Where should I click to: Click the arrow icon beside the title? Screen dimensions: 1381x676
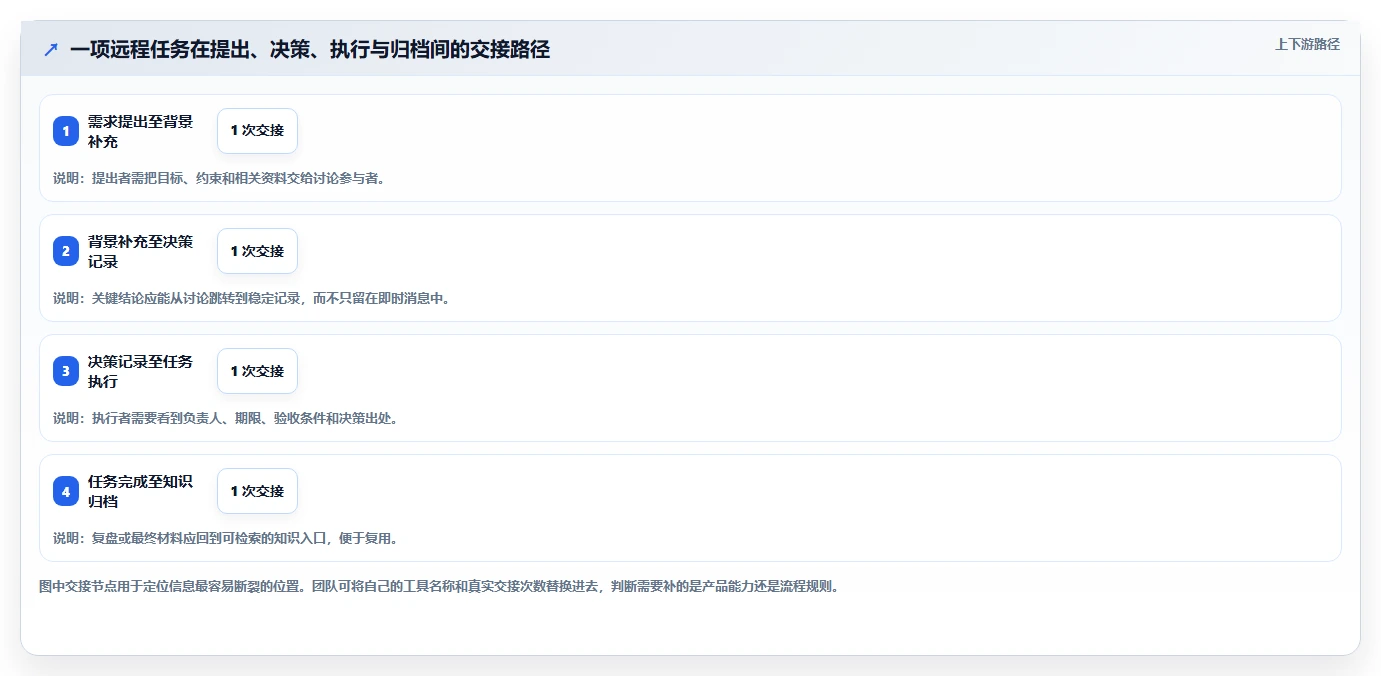point(51,49)
